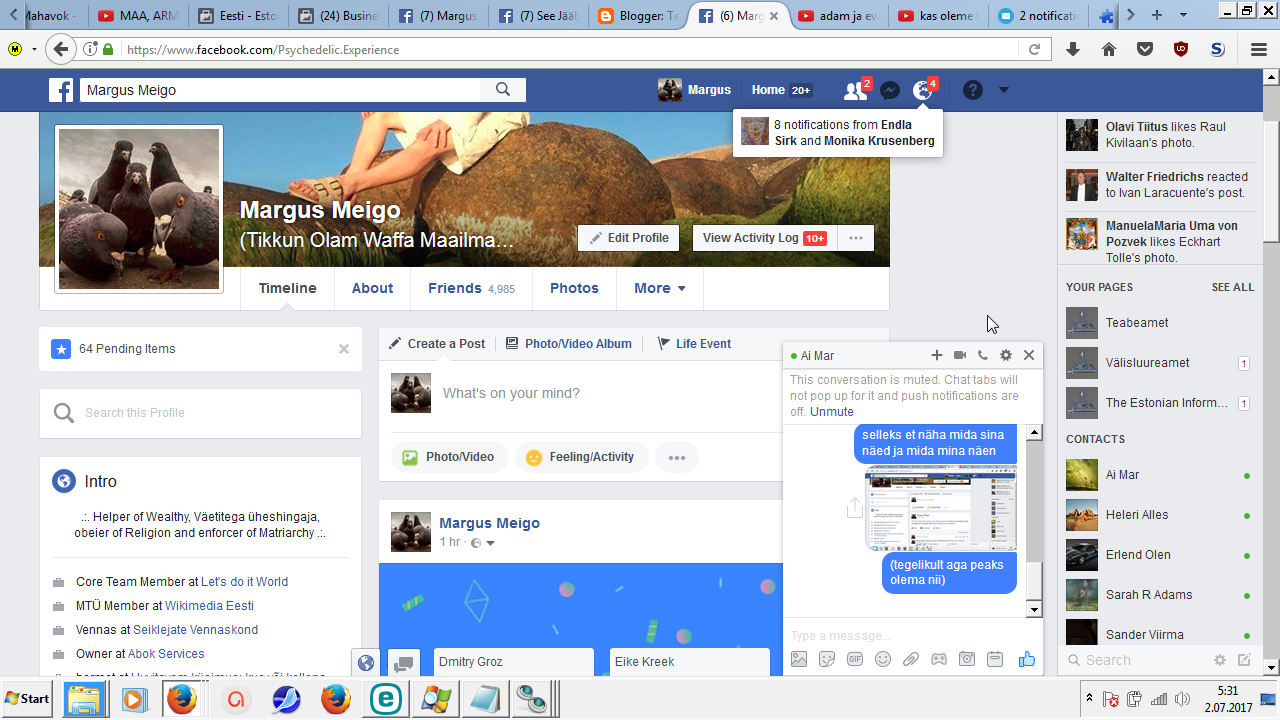Open chat sidebar settings gear

coord(1220,660)
